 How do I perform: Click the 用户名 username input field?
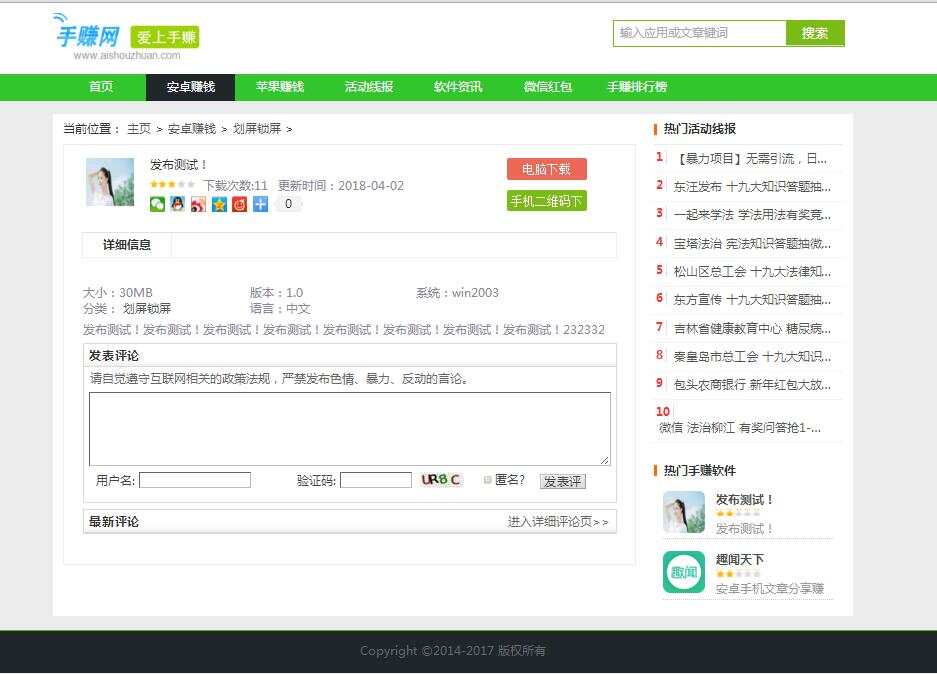pyautogui.click(x=194, y=479)
